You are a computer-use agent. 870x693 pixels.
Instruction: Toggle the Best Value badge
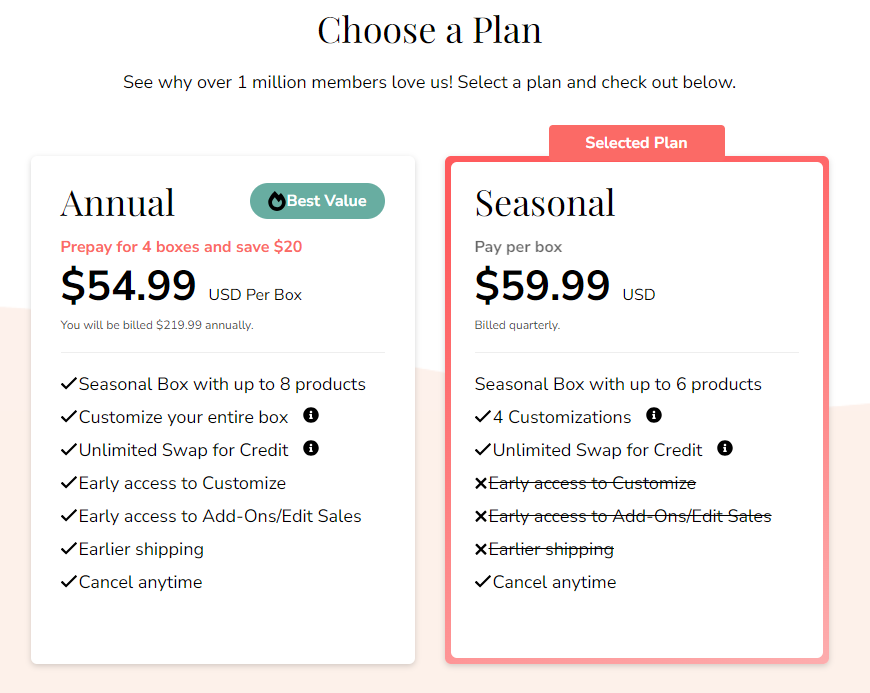[x=317, y=200]
